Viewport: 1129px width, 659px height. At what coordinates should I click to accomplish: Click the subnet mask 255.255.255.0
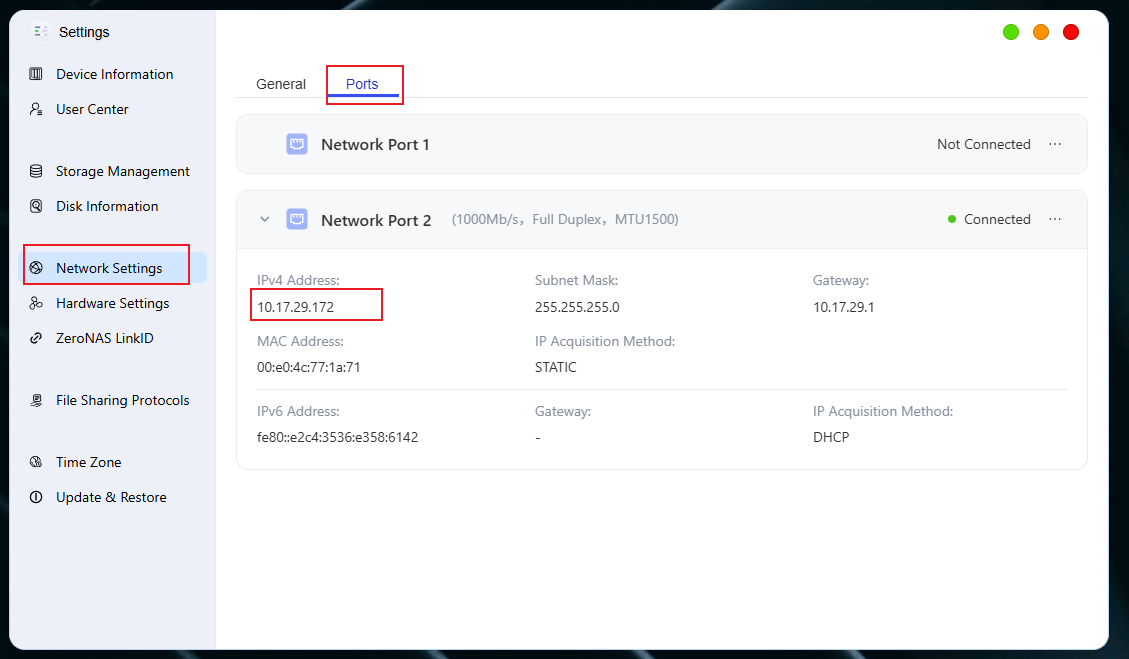pyautogui.click(x=577, y=307)
